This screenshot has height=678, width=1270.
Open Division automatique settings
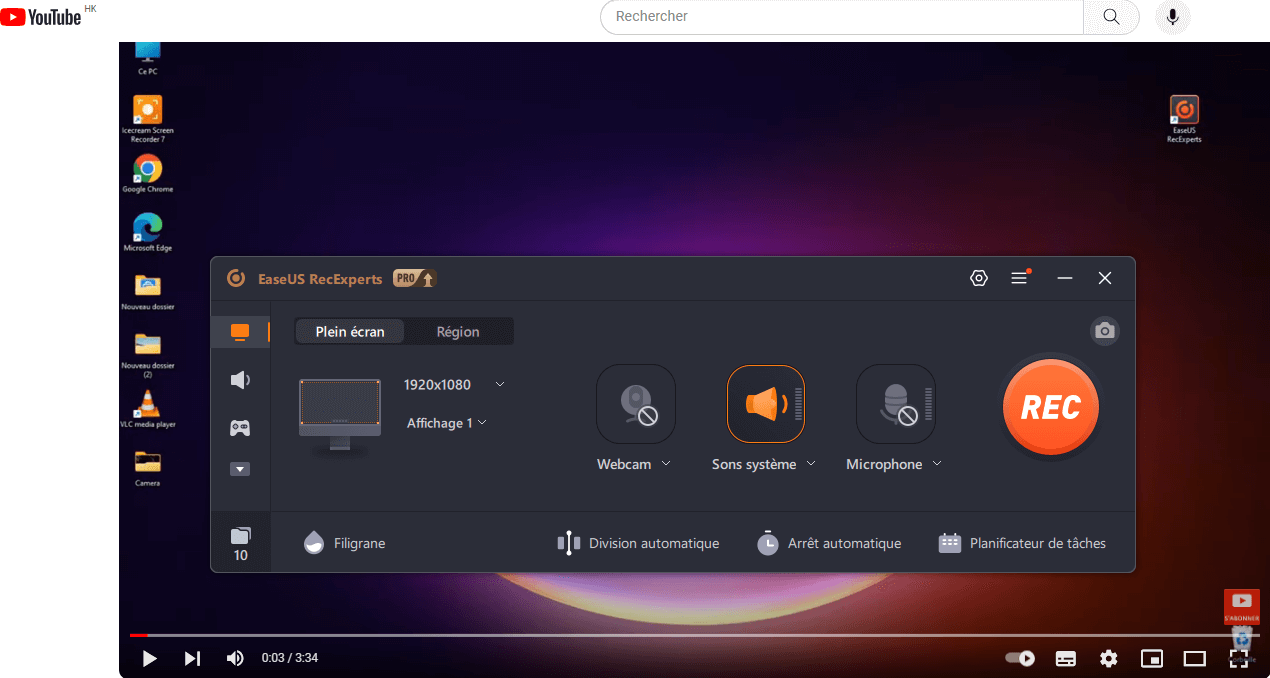[638, 543]
